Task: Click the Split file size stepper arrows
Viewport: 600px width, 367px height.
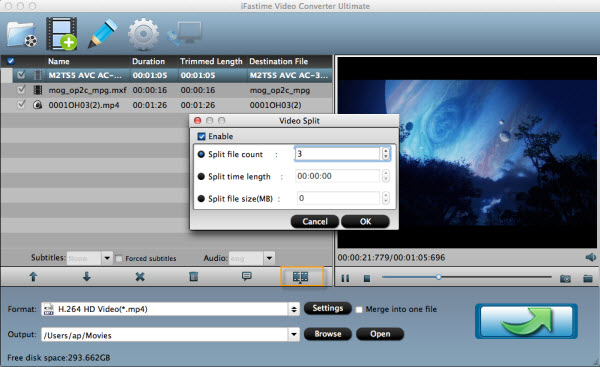Action: [x=386, y=198]
